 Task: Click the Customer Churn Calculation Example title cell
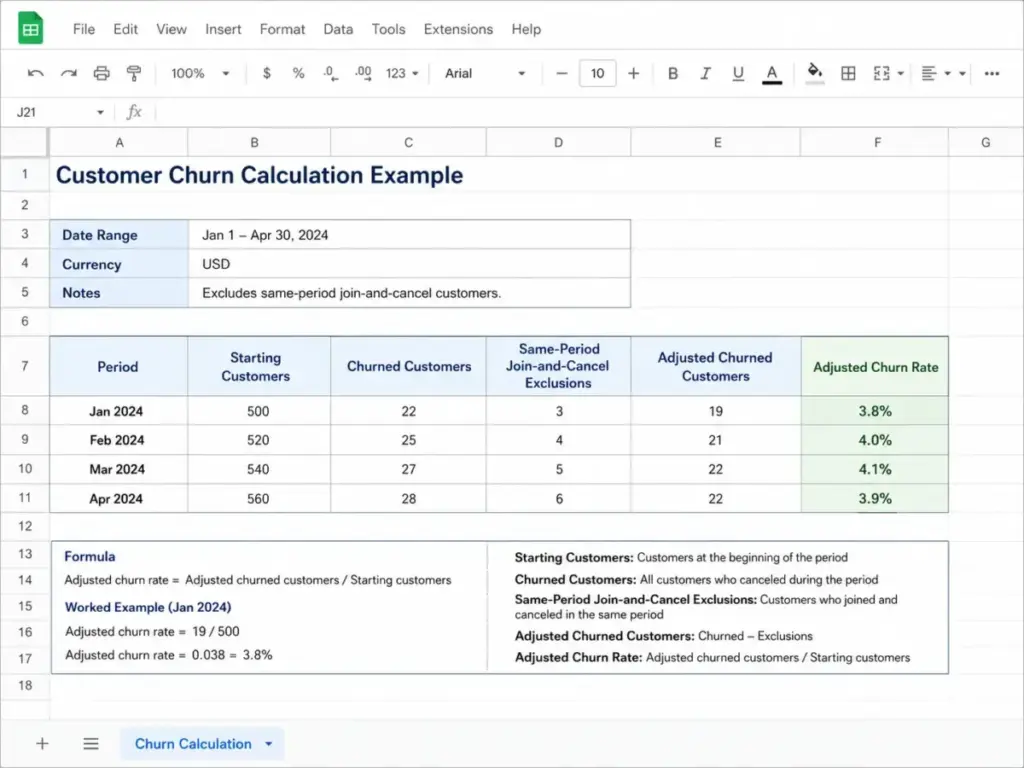259,175
